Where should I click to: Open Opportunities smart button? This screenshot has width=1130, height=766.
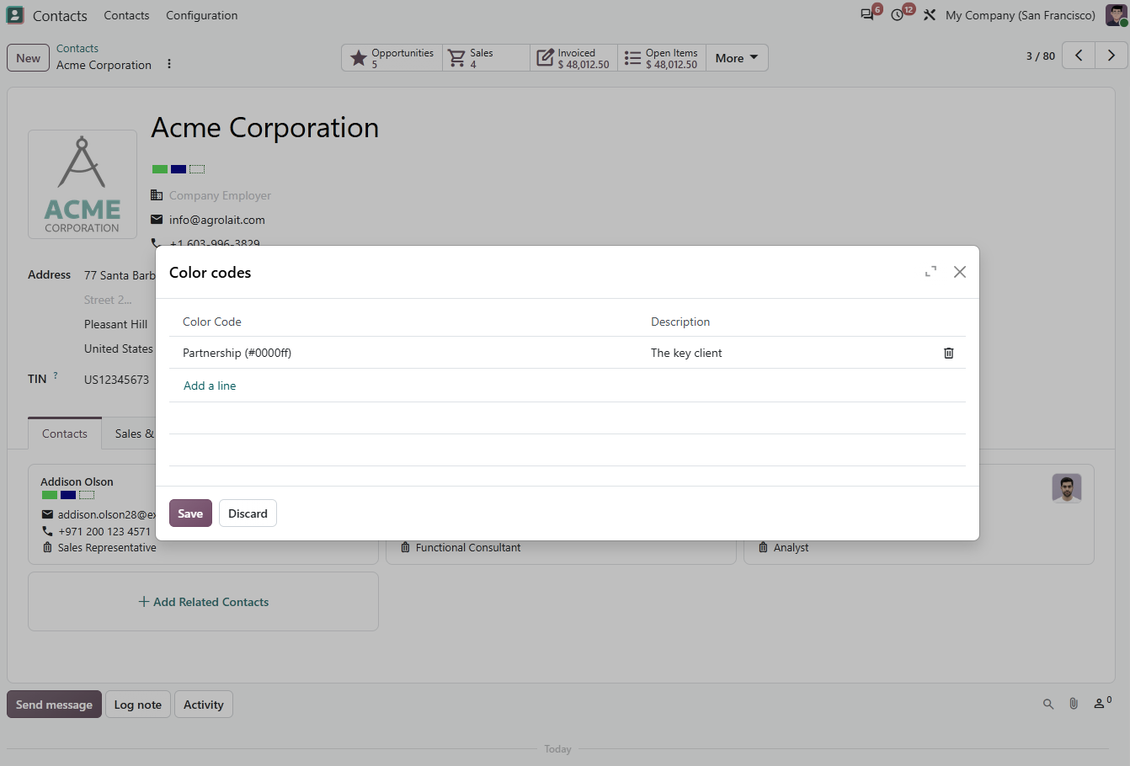point(392,58)
